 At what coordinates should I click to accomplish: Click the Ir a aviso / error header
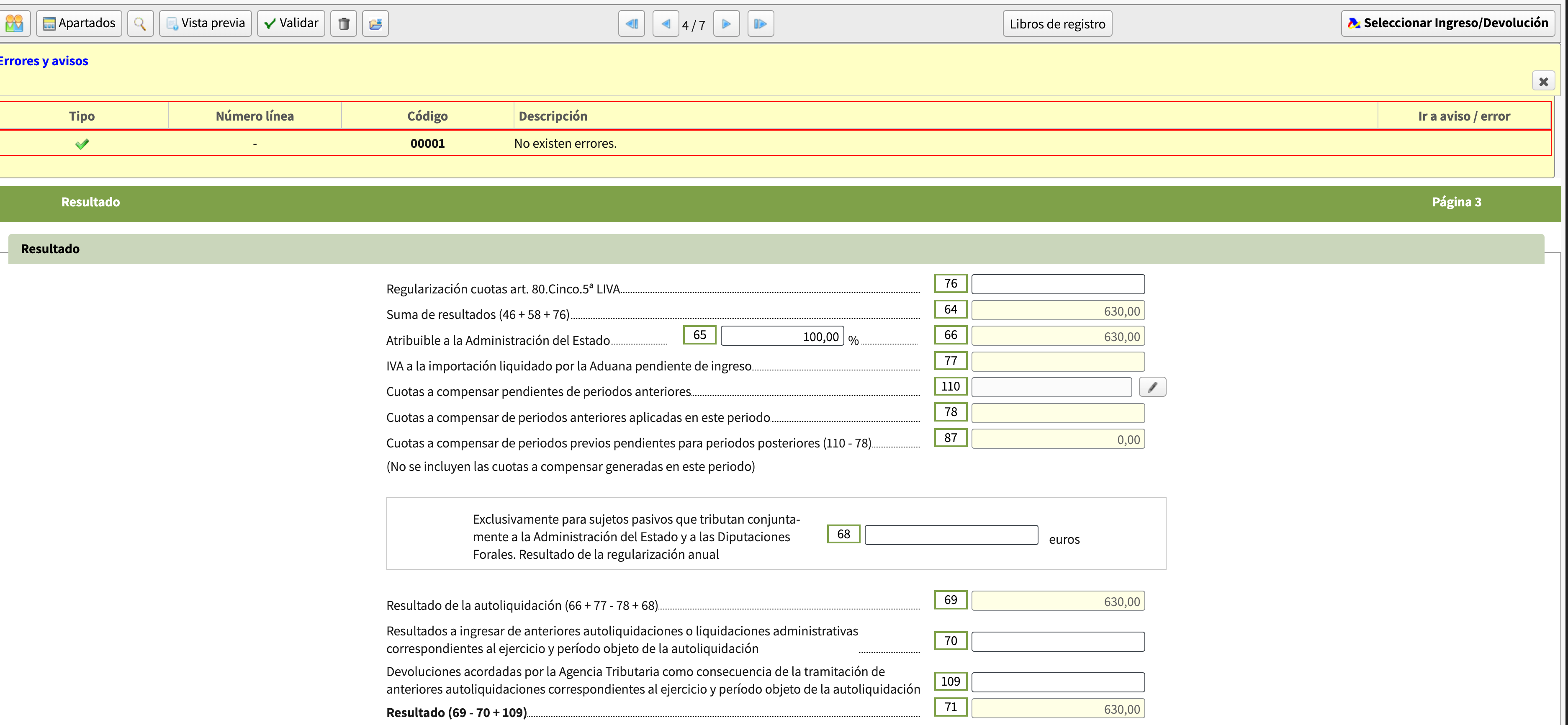tap(1464, 116)
